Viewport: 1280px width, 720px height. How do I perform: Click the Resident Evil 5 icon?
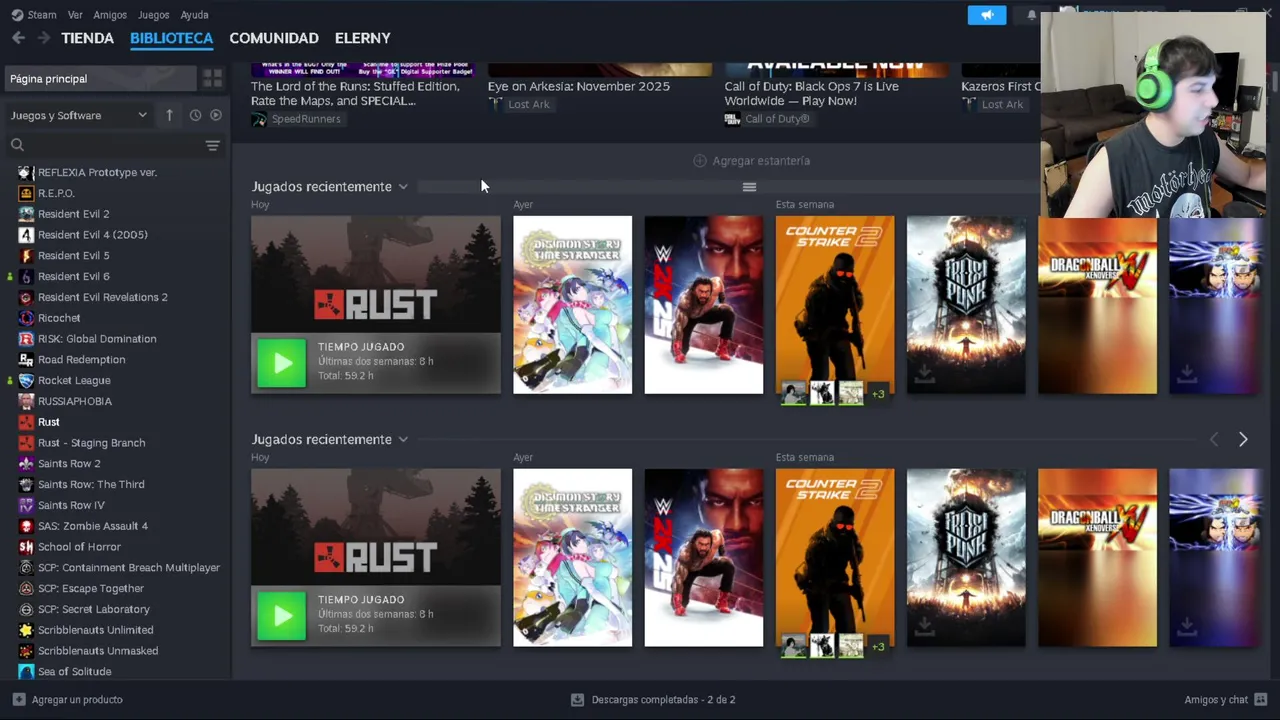tap(26, 256)
